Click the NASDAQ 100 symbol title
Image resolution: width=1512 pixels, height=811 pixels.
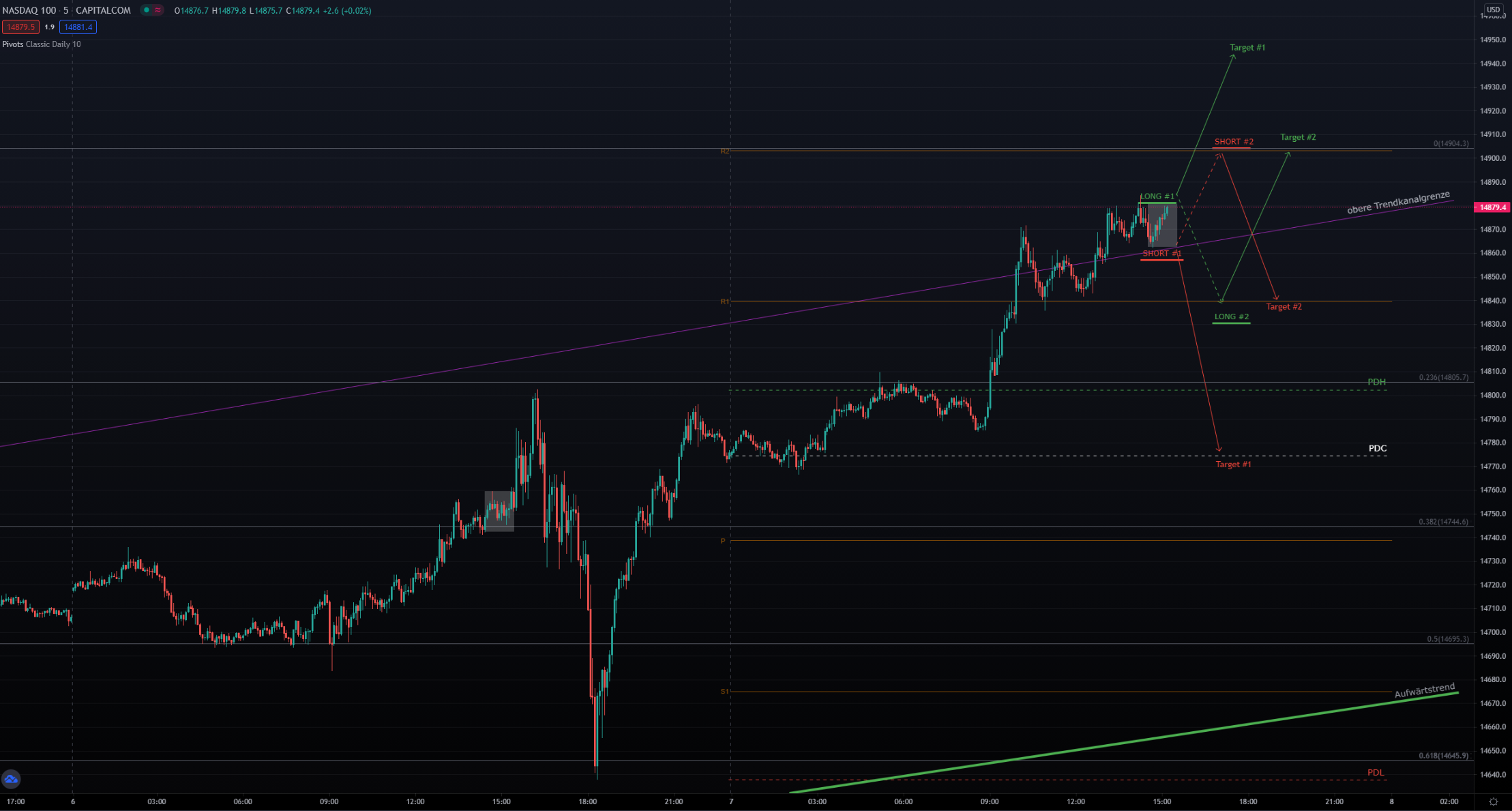tap(30, 10)
